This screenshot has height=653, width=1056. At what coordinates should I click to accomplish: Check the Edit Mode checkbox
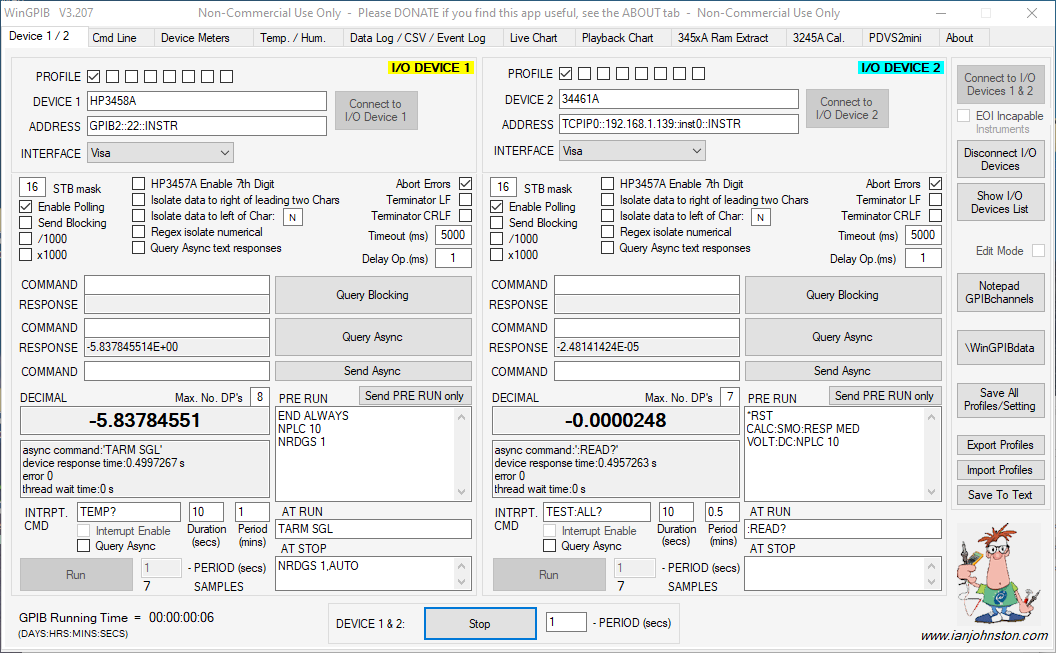[x=1038, y=251]
